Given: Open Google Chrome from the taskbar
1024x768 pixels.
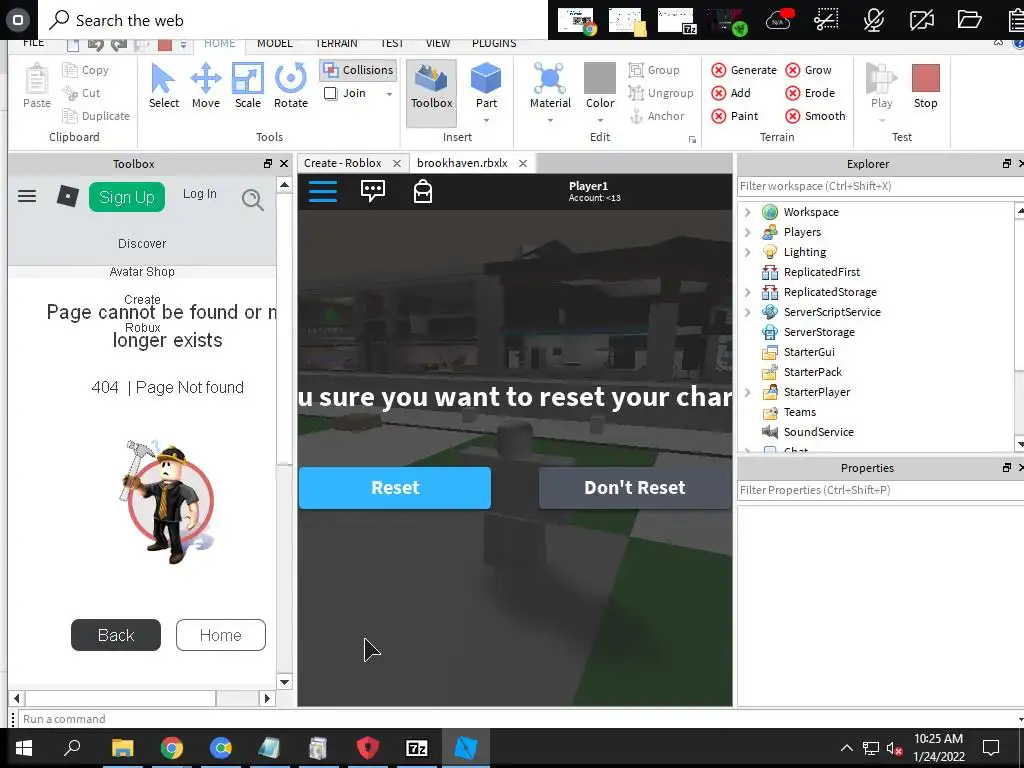Looking at the screenshot, I should pos(172,748).
